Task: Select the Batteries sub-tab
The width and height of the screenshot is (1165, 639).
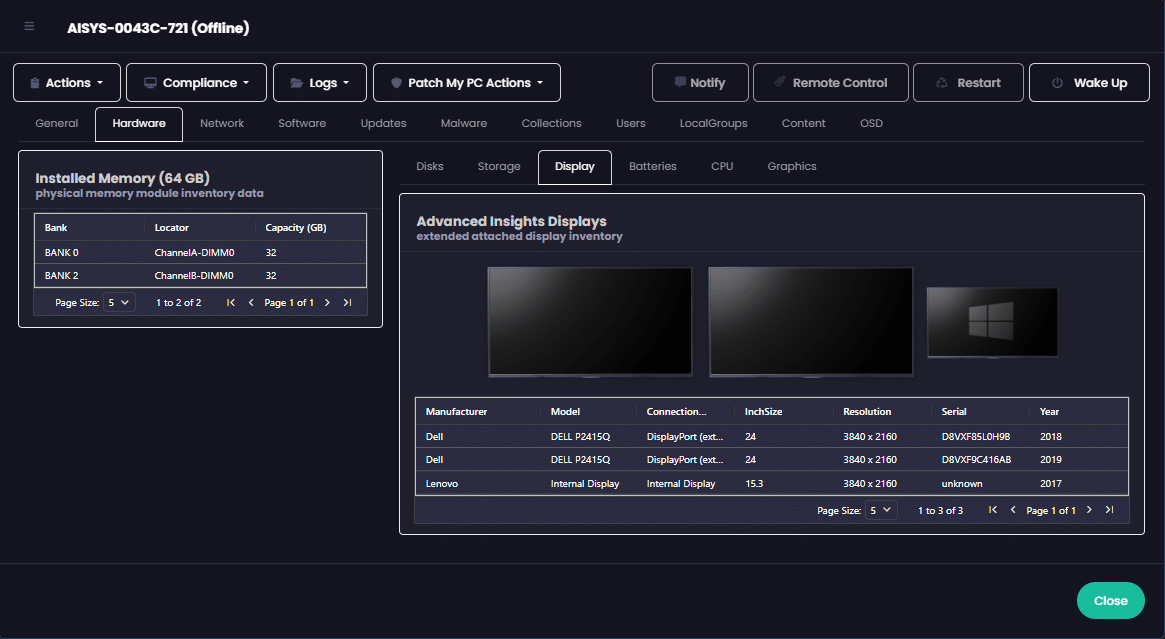Action: tap(653, 166)
